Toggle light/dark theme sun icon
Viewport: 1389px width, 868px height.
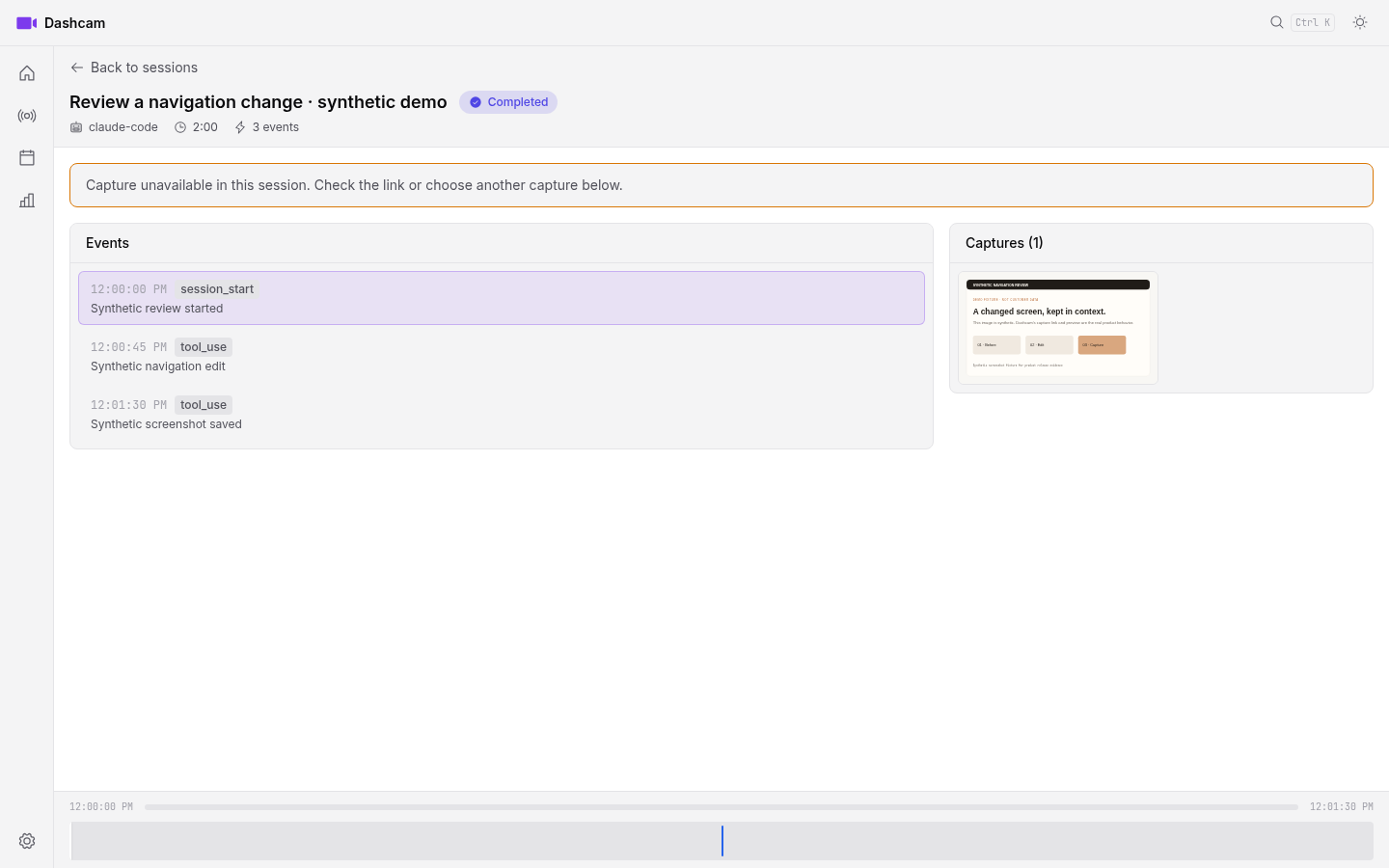(x=1360, y=22)
